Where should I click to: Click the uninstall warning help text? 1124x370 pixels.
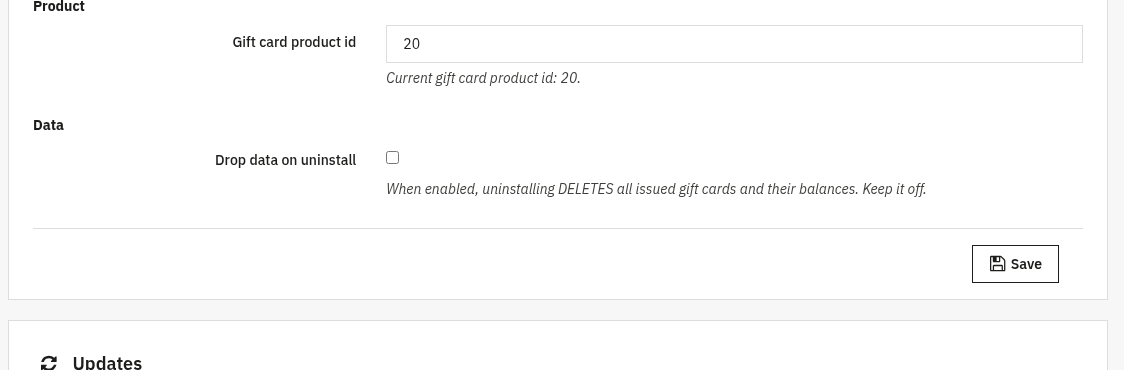656,189
